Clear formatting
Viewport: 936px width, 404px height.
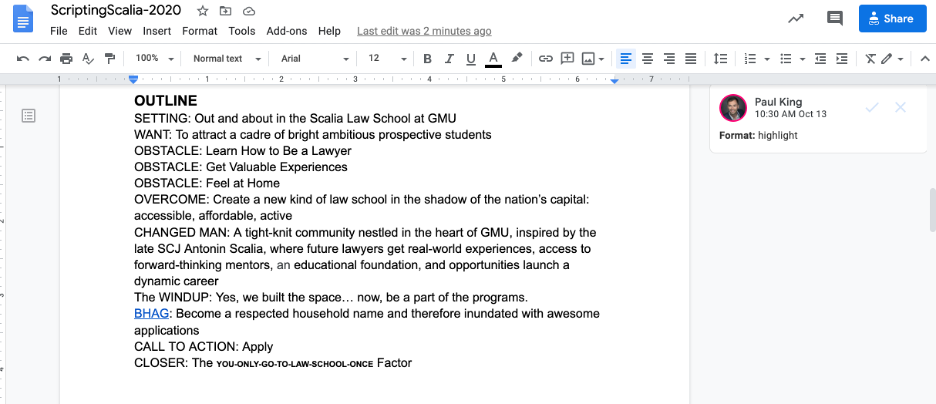[x=870, y=58]
